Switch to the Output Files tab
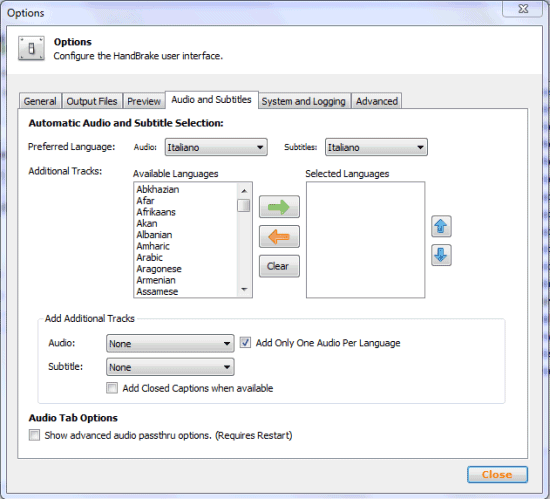Screen dimensions: 550x499 tap(92, 101)
